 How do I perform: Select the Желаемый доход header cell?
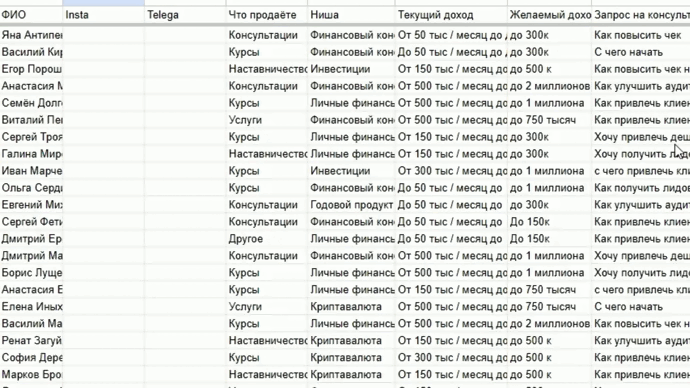[550, 15]
